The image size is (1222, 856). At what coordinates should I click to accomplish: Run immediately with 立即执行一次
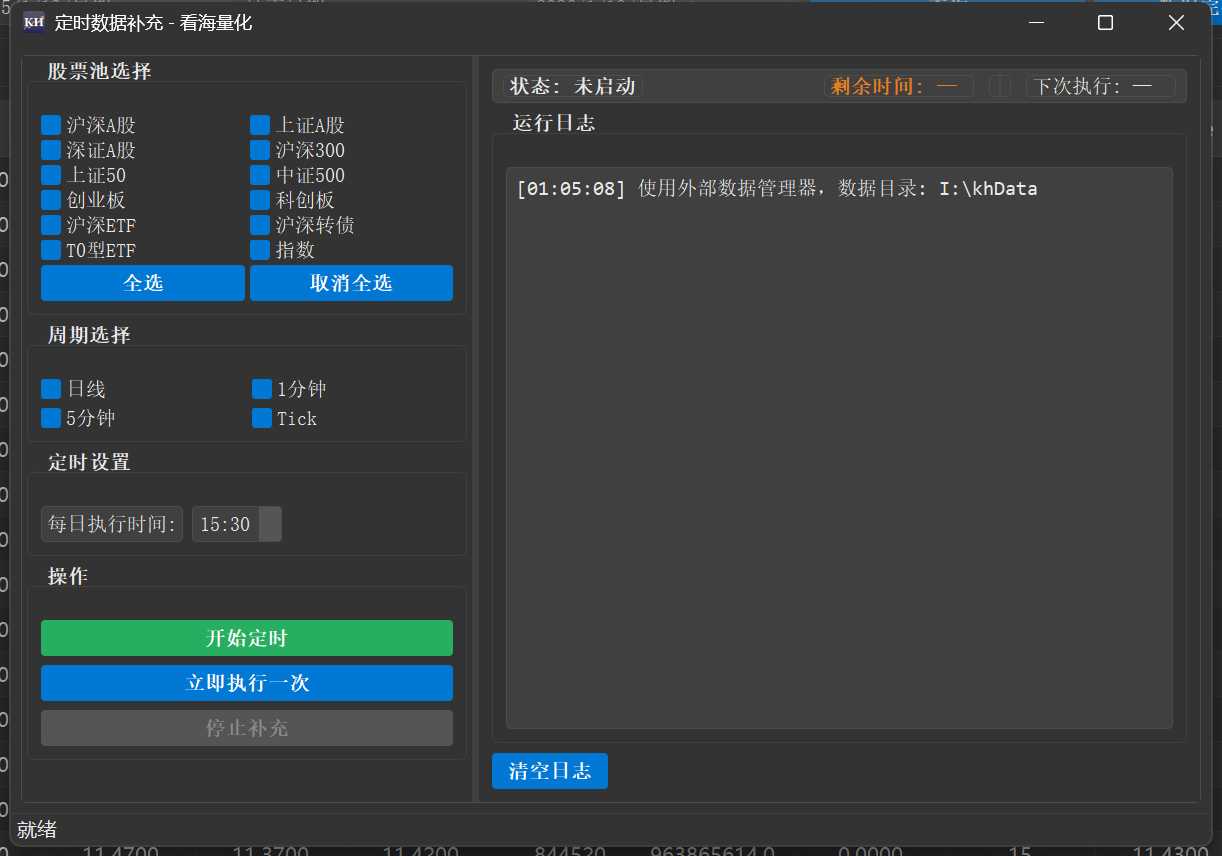tap(247, 683)
